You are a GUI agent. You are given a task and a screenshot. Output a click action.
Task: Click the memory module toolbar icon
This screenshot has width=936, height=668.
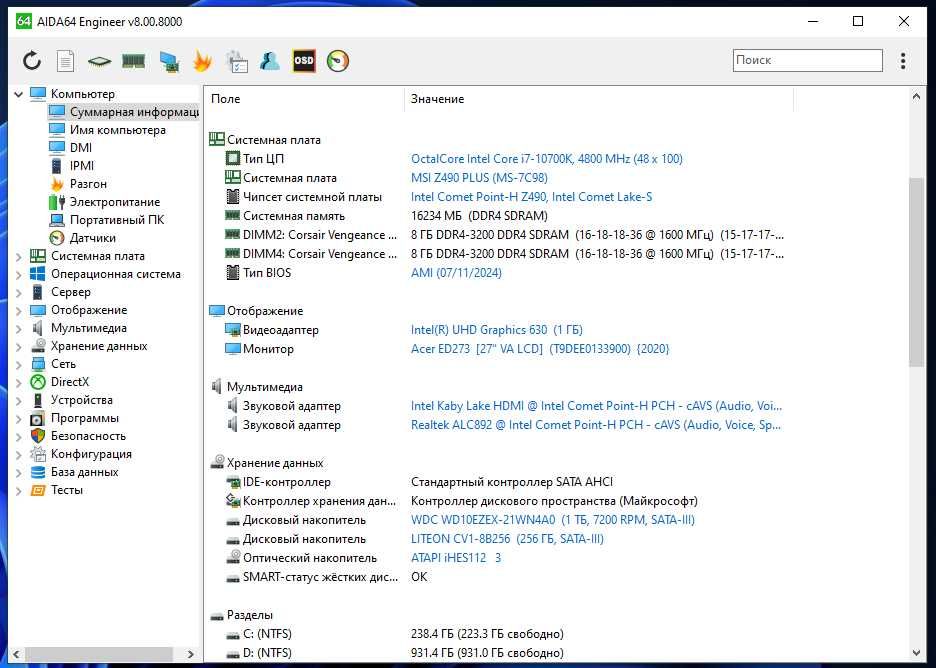point(133,61)
